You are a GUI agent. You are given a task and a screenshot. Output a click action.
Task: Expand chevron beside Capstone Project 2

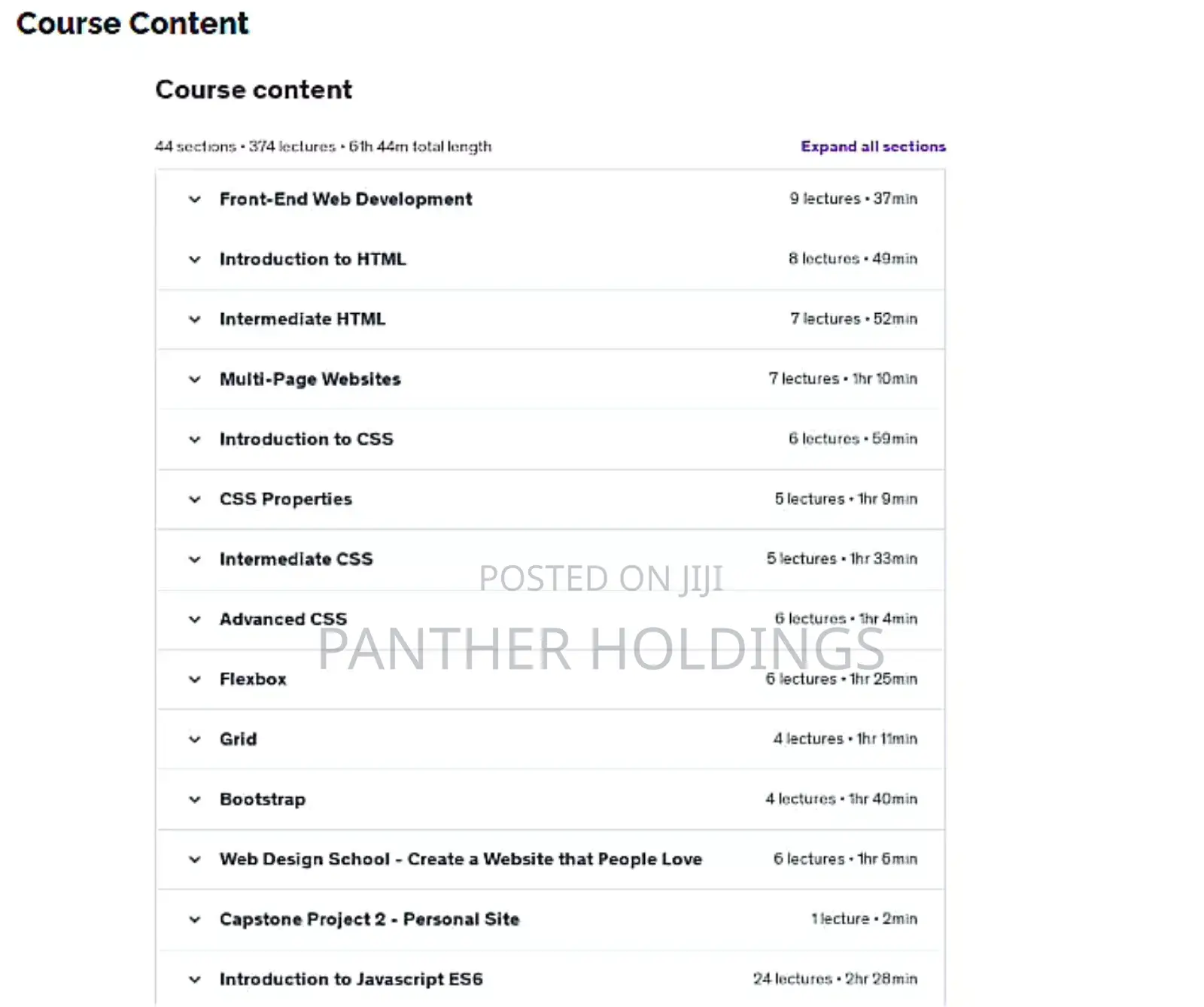tap(195, 919)
